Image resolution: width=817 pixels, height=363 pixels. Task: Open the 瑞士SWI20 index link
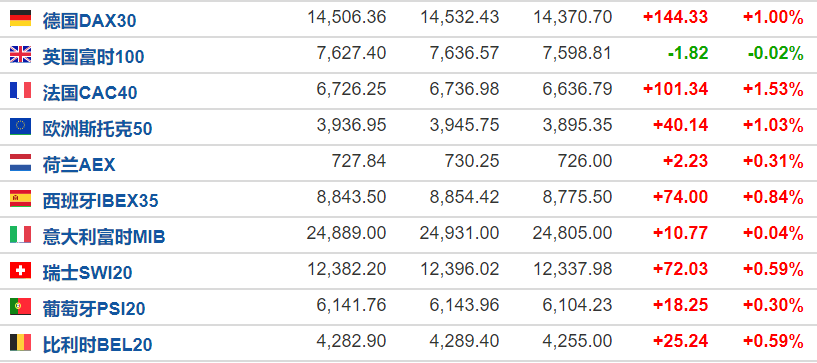(x=88, y=272)
